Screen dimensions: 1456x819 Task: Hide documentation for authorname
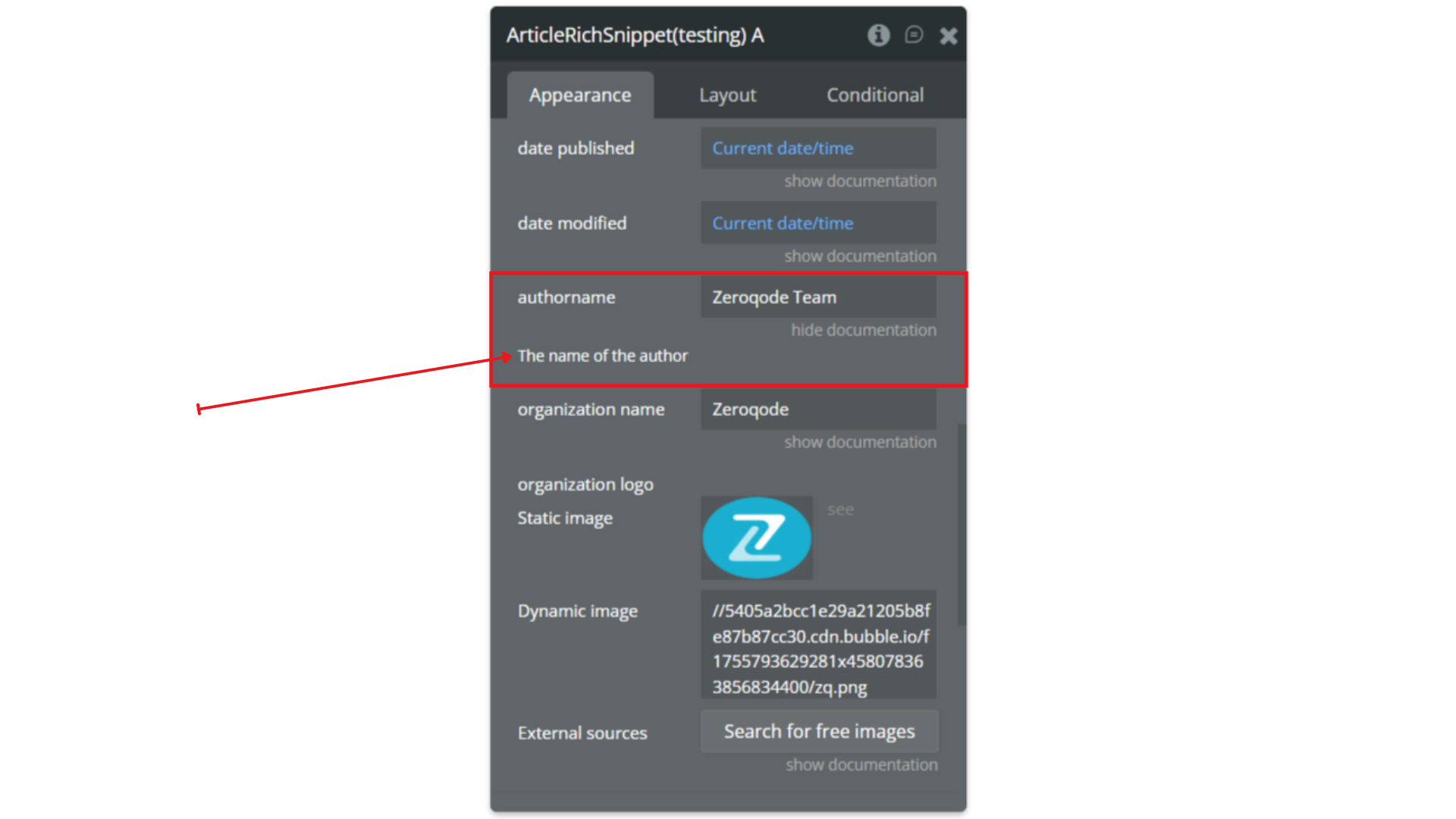(x=864, y=331)
